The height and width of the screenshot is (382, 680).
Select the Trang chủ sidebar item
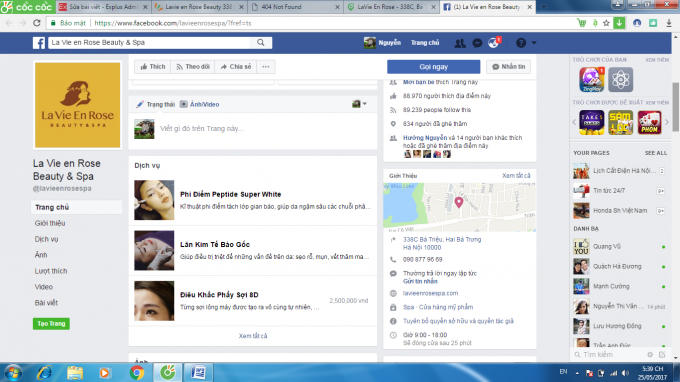point(76,207)
